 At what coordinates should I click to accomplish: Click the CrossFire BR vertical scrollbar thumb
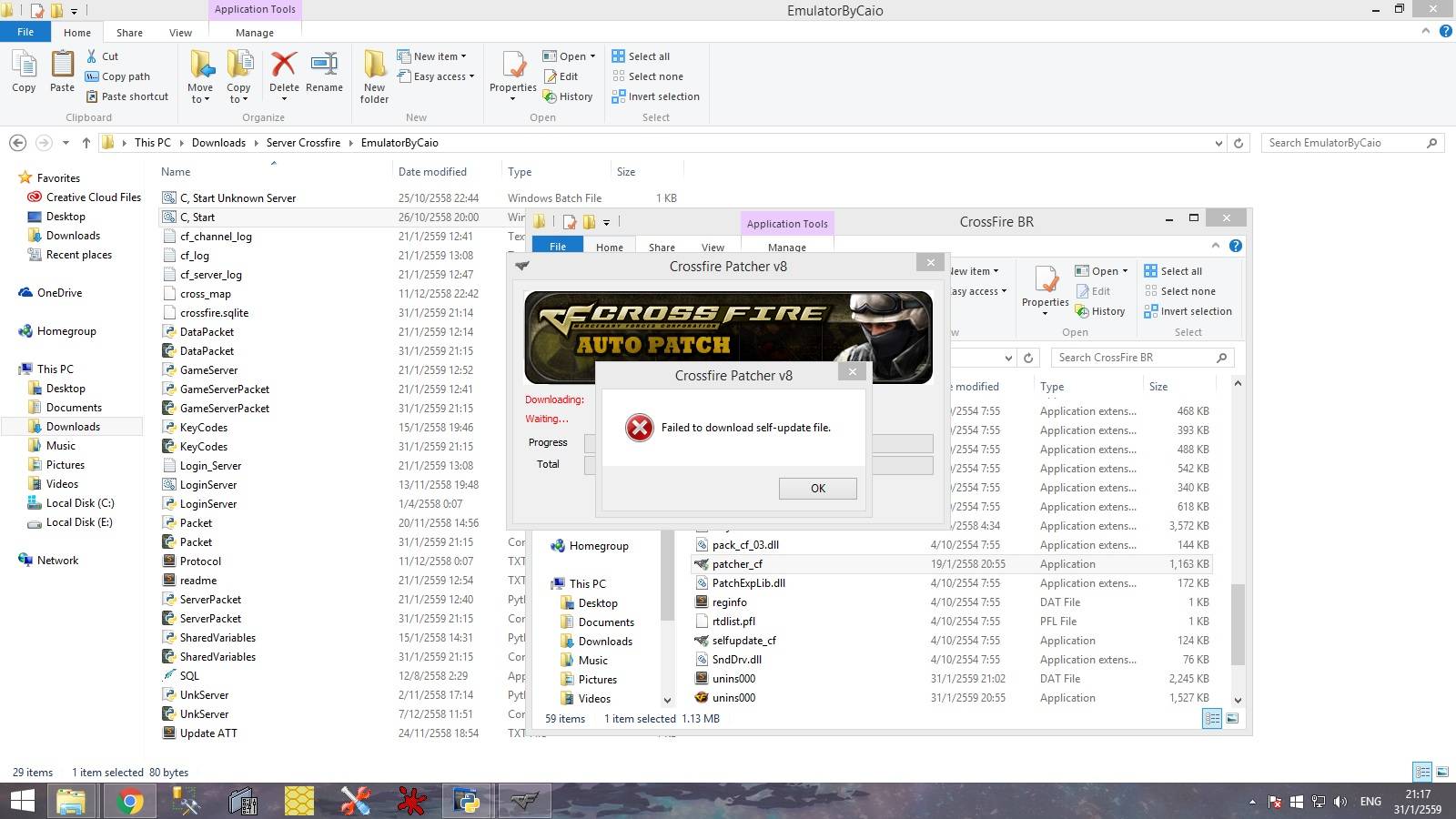1237,624
